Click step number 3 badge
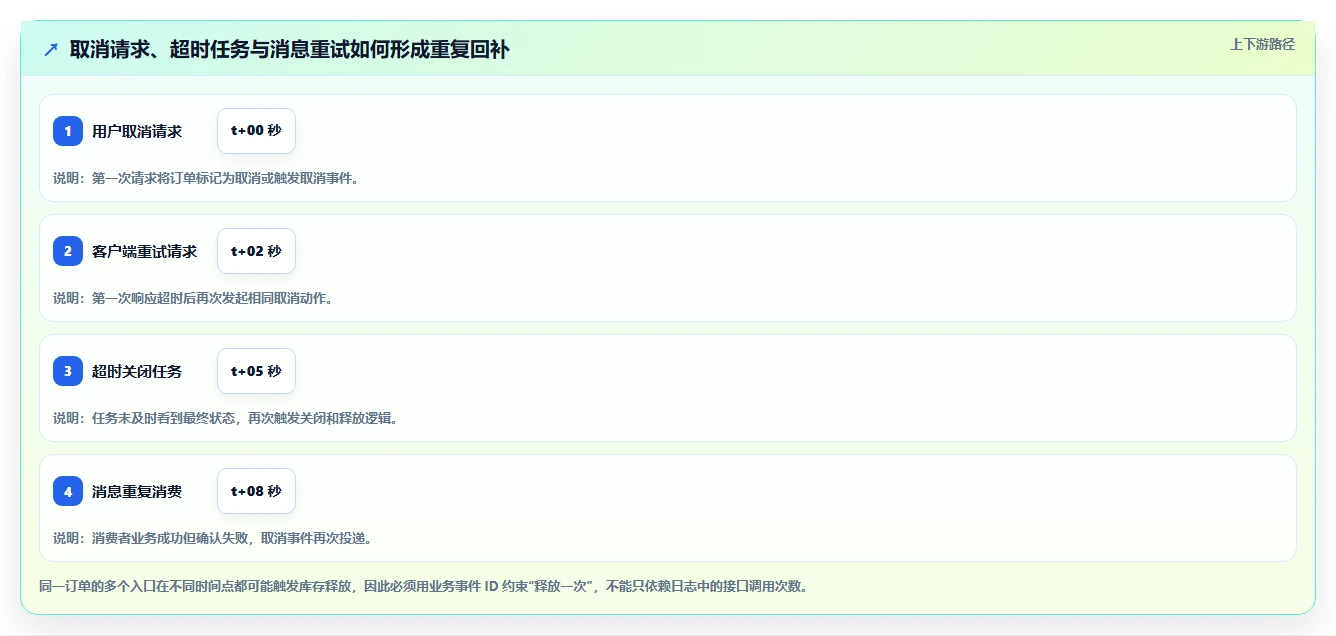The image size is (1336, 636). (x=68, y=371)
